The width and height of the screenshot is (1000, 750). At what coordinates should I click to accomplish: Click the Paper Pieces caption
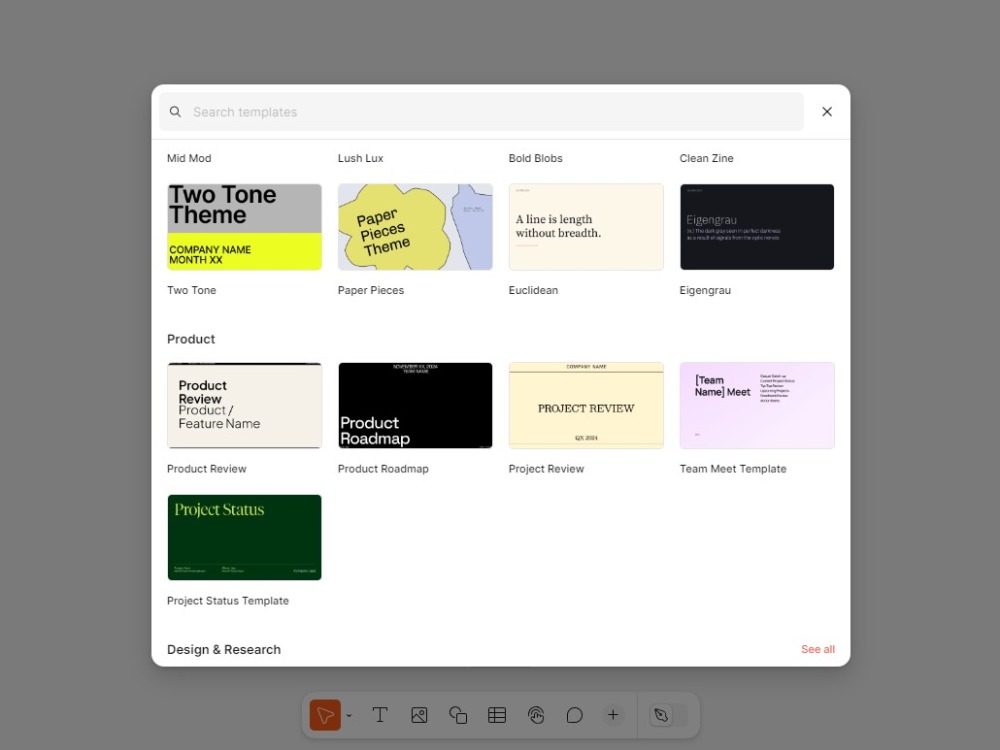click(371, 290)
